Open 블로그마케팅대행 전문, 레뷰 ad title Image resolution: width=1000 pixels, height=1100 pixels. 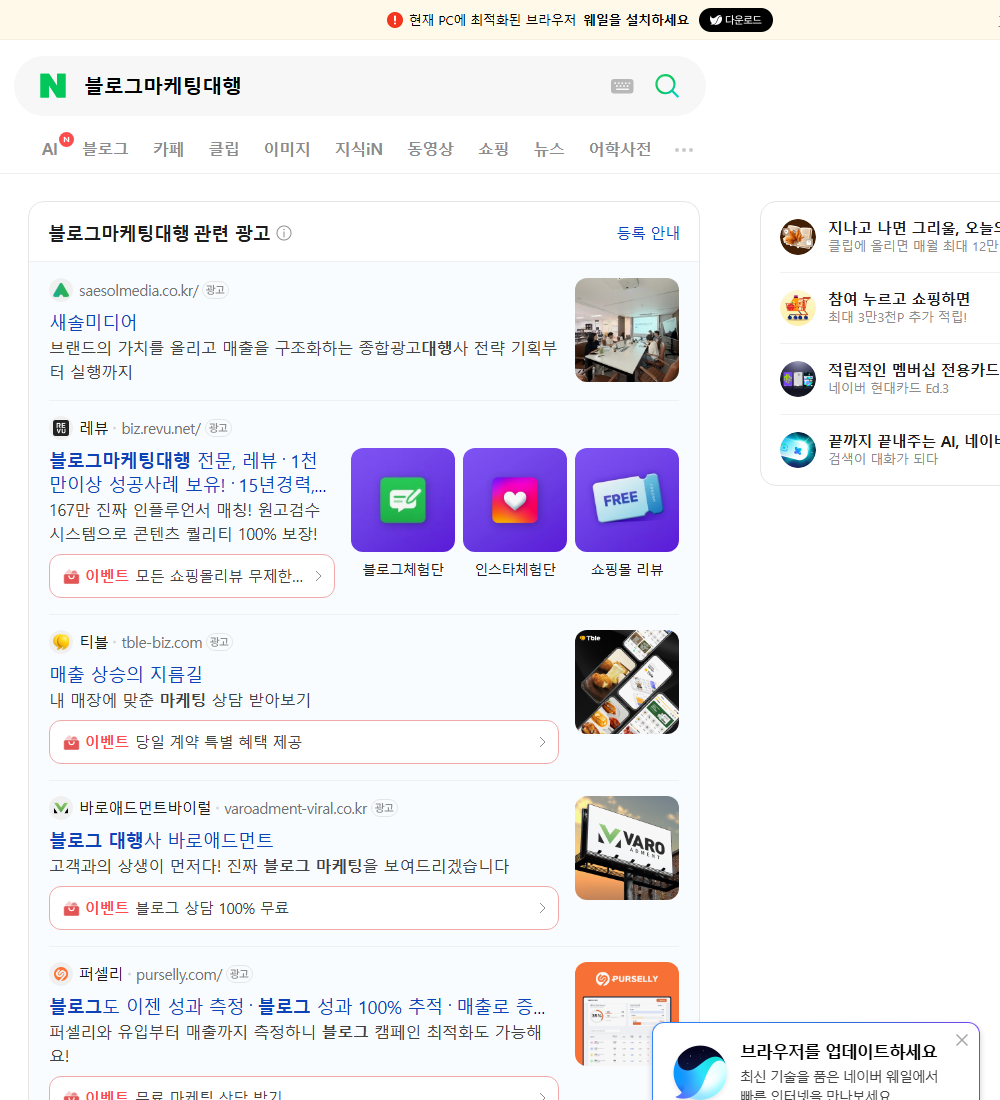(188, 472)
